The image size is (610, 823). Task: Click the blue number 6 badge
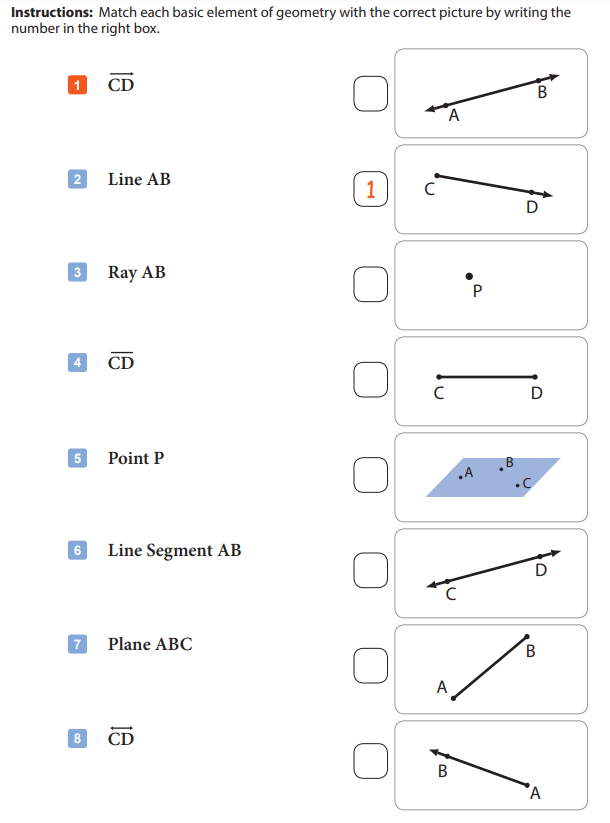[77, 550]
